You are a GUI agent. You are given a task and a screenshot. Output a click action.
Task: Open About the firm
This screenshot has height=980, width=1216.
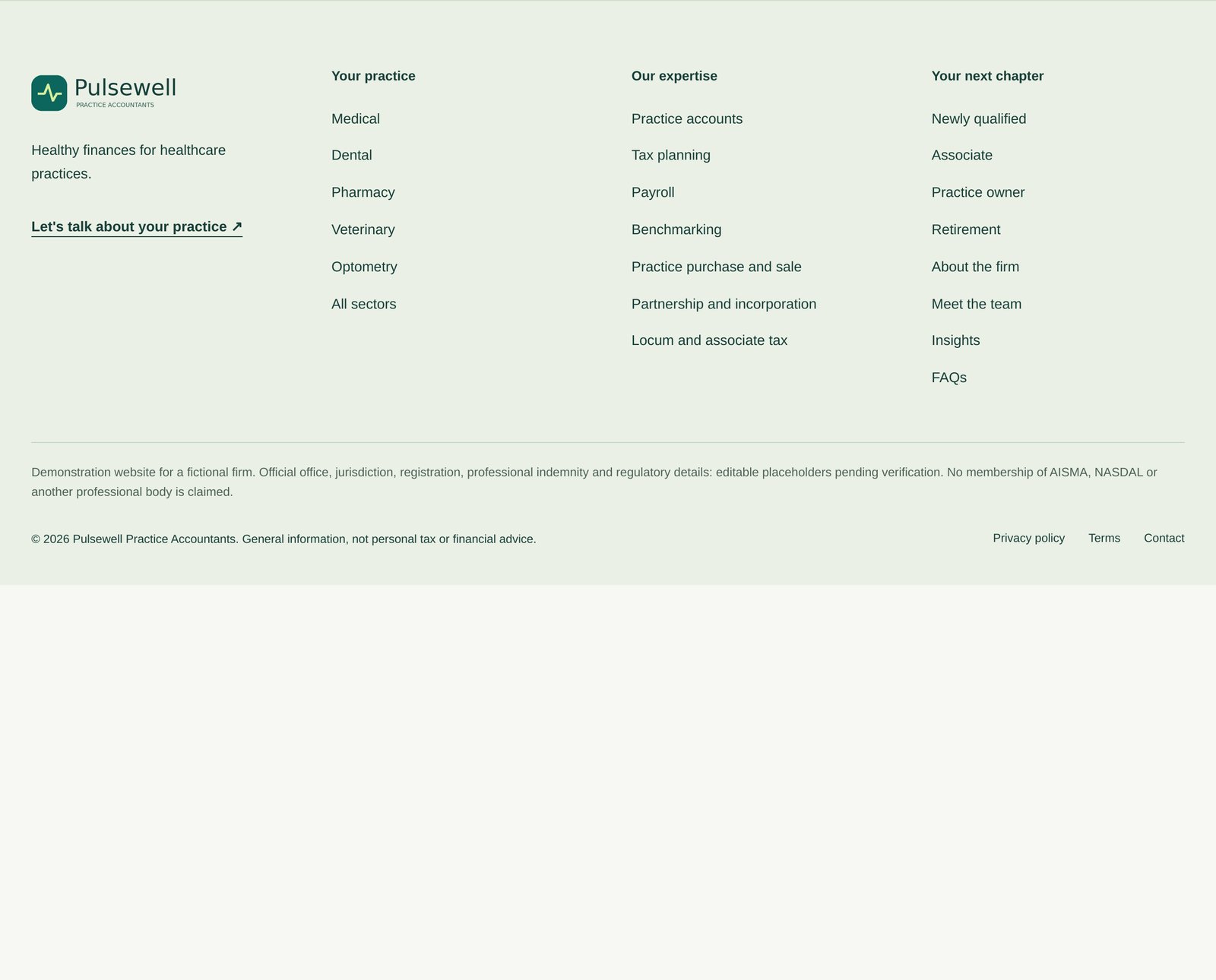976,267
